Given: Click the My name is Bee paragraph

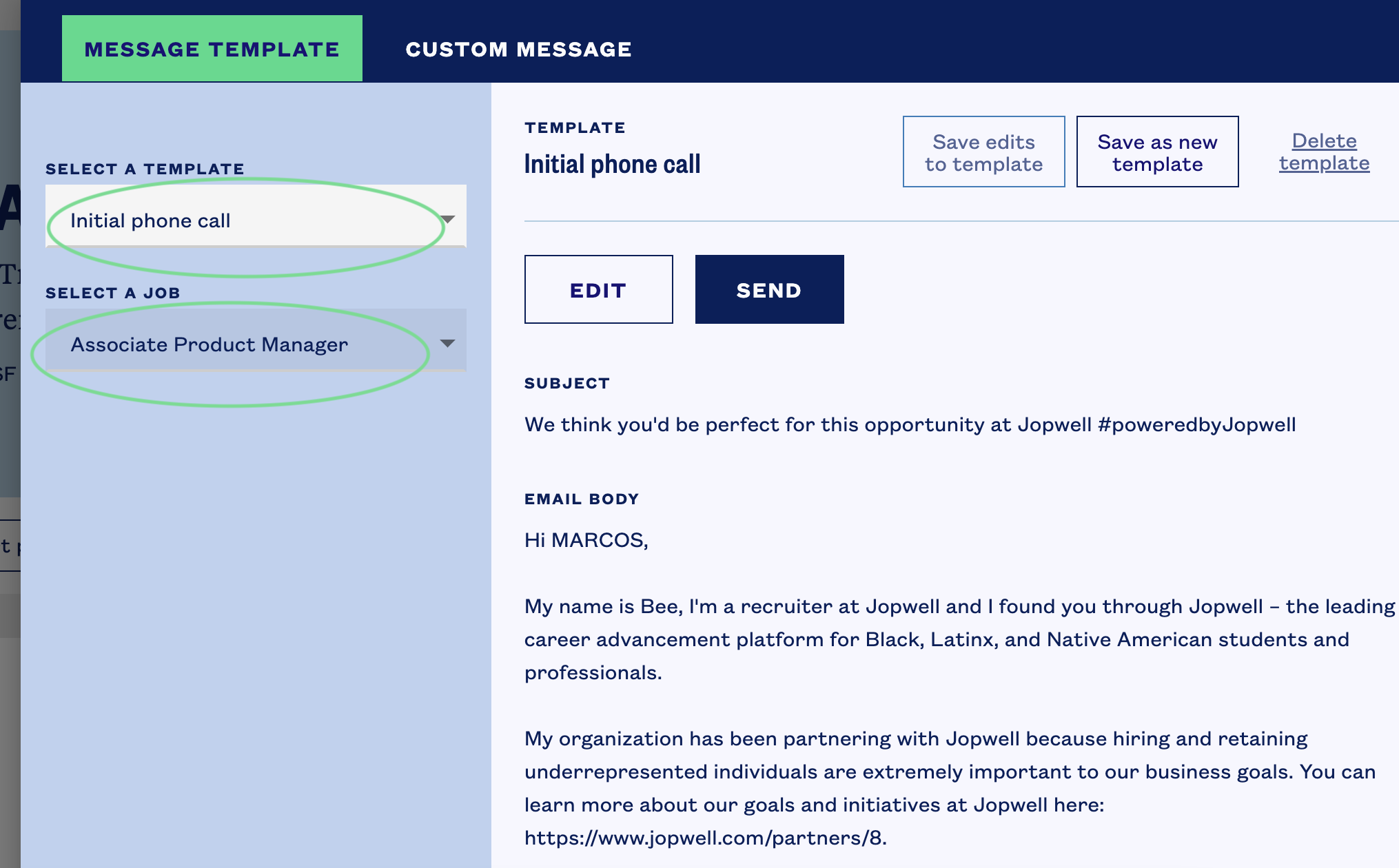Looking at the screenshot, I should click(x=960, y=639).
